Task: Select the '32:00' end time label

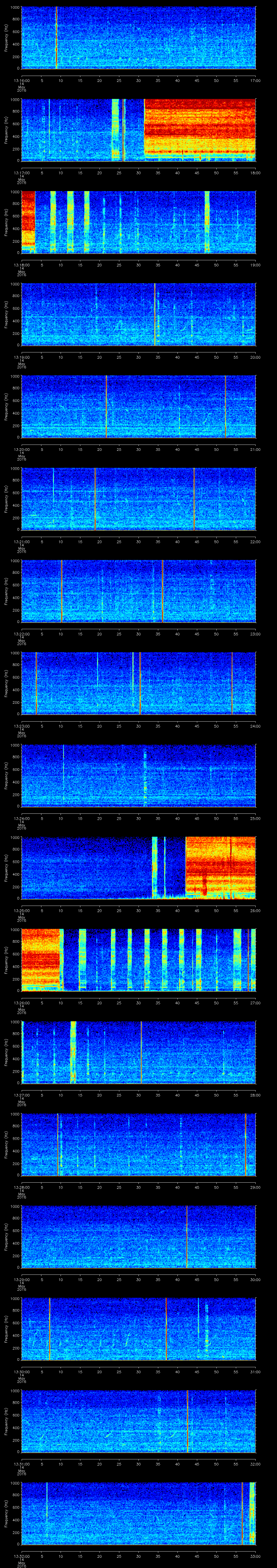Action: tap(255, 1464)
